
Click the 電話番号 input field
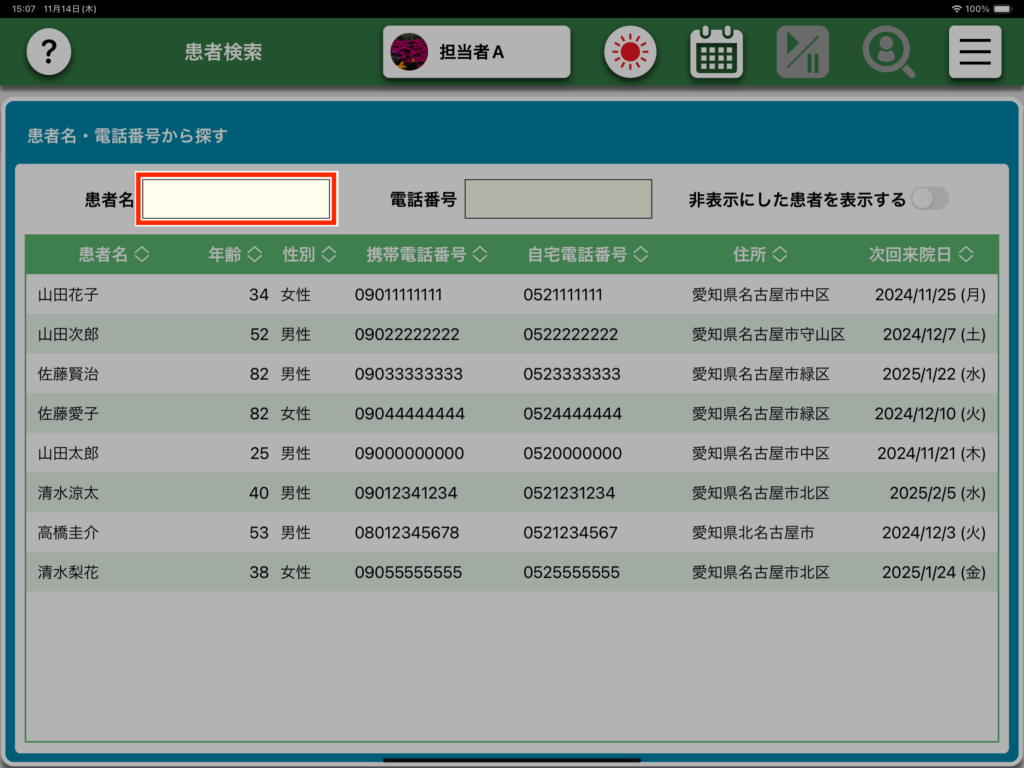click(x=558, y=199)
